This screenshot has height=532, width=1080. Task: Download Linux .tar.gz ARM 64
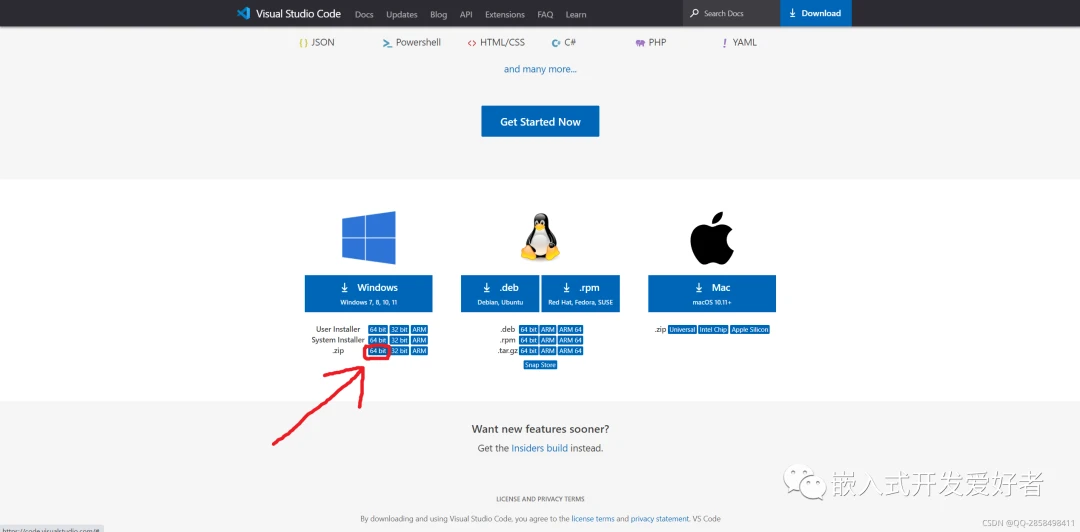click(570, 351)
